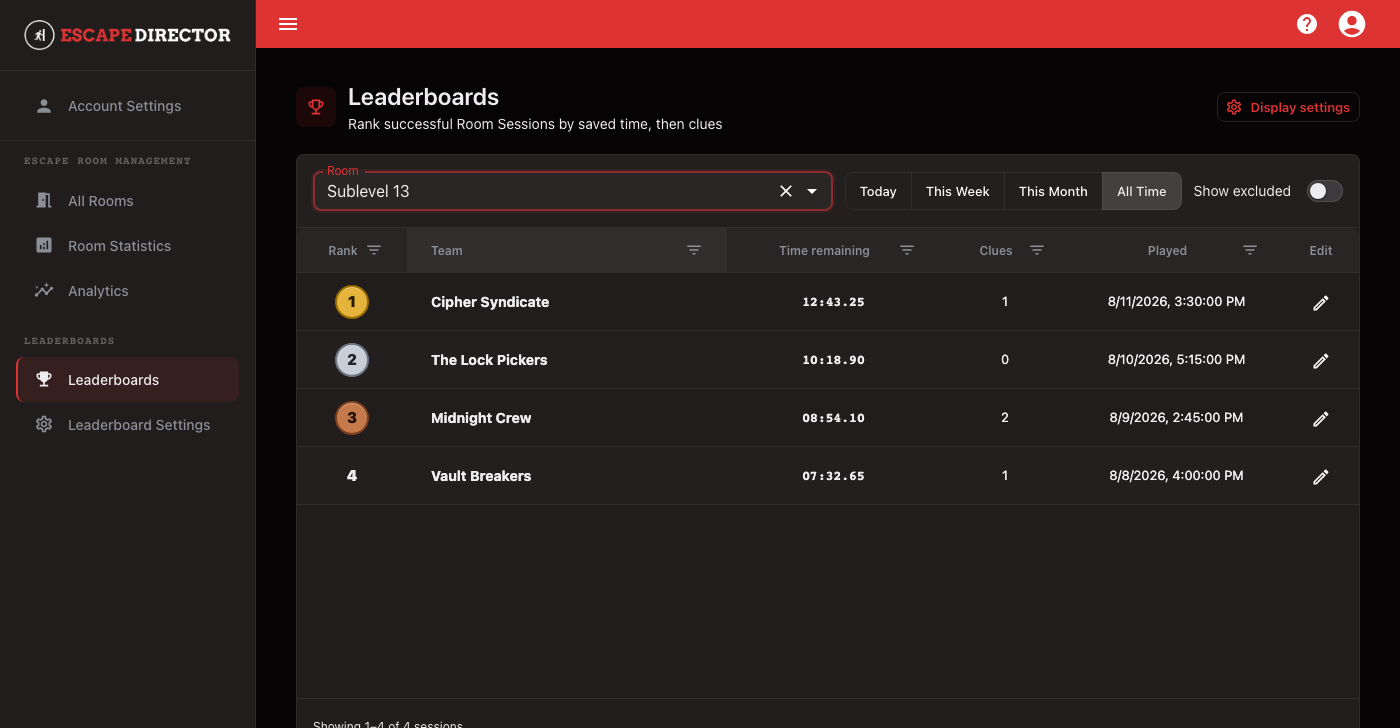Filter leaderboard by This Week
The height and width of the screenshot is (728, 1400).
pos(958,191)
